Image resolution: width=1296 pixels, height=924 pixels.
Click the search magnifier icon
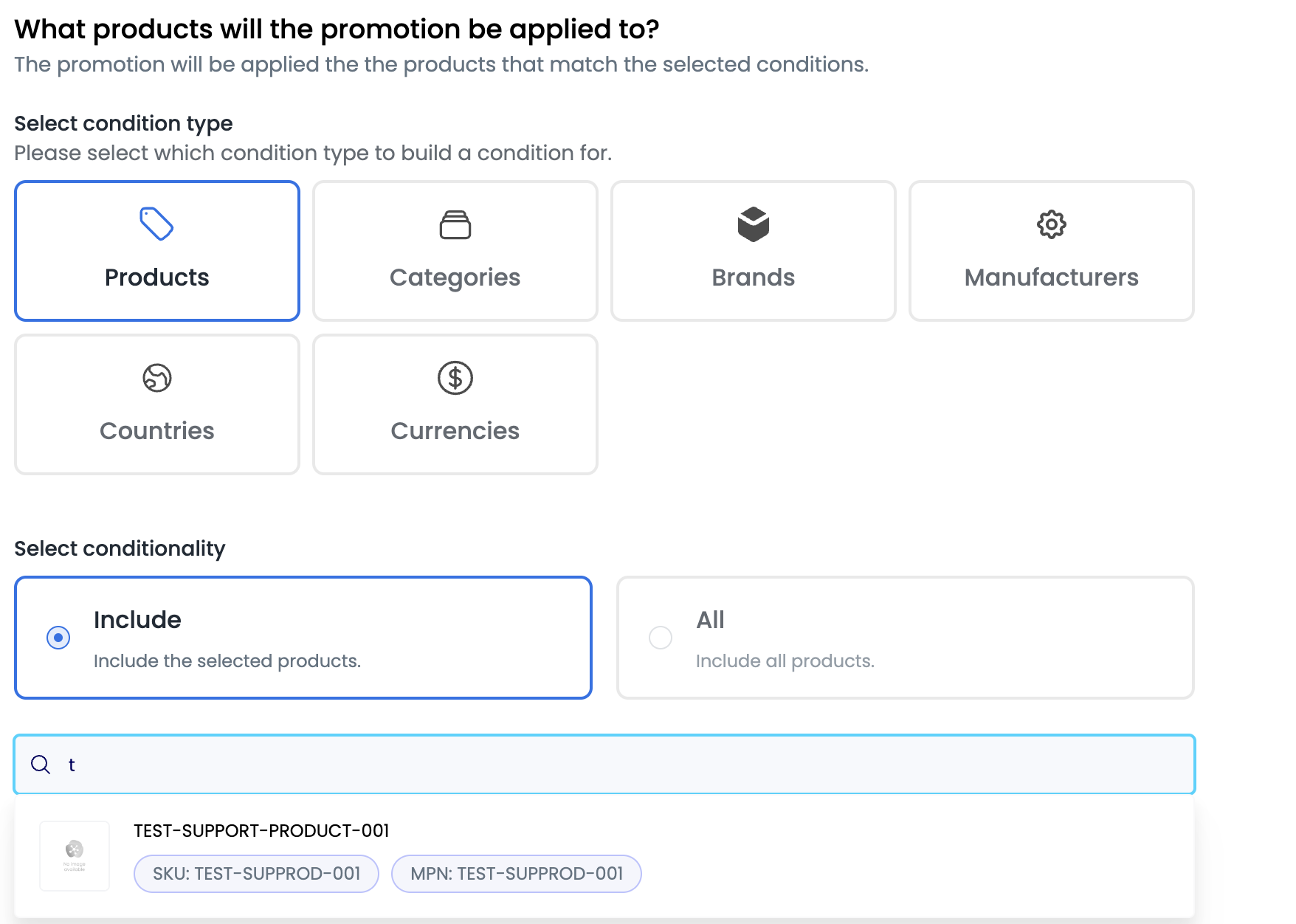41,765
